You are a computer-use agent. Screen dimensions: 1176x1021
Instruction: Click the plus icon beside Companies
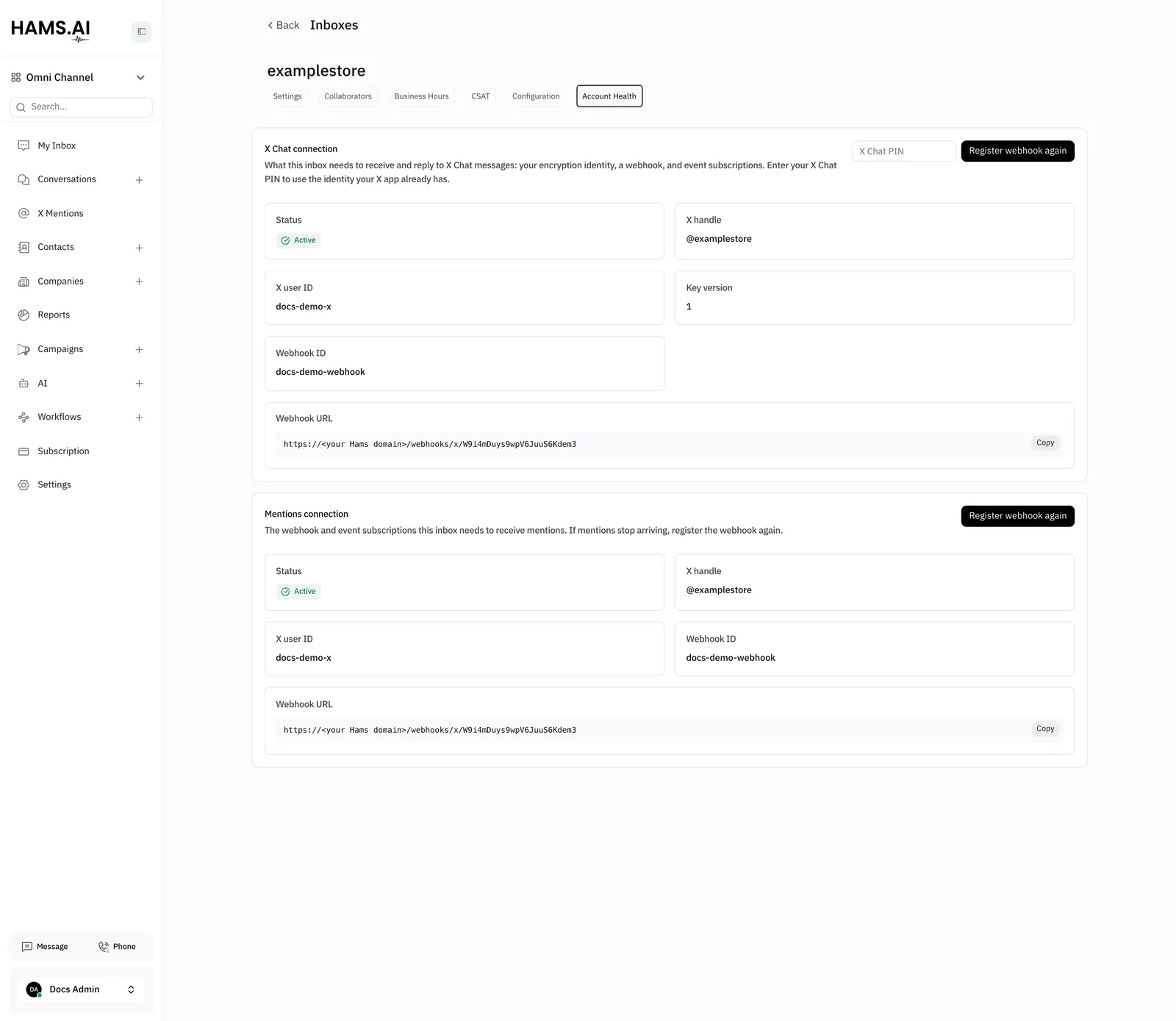(x=139, y=282)
